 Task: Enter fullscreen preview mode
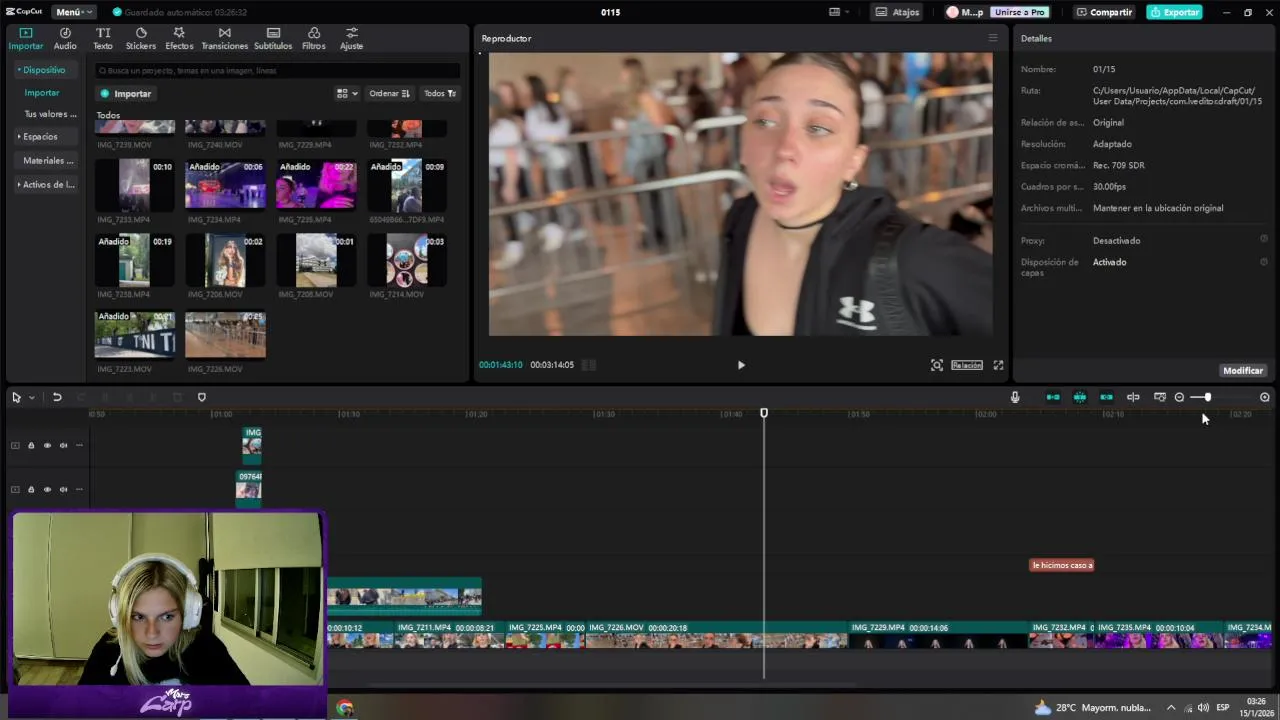[x=998, y=365]
